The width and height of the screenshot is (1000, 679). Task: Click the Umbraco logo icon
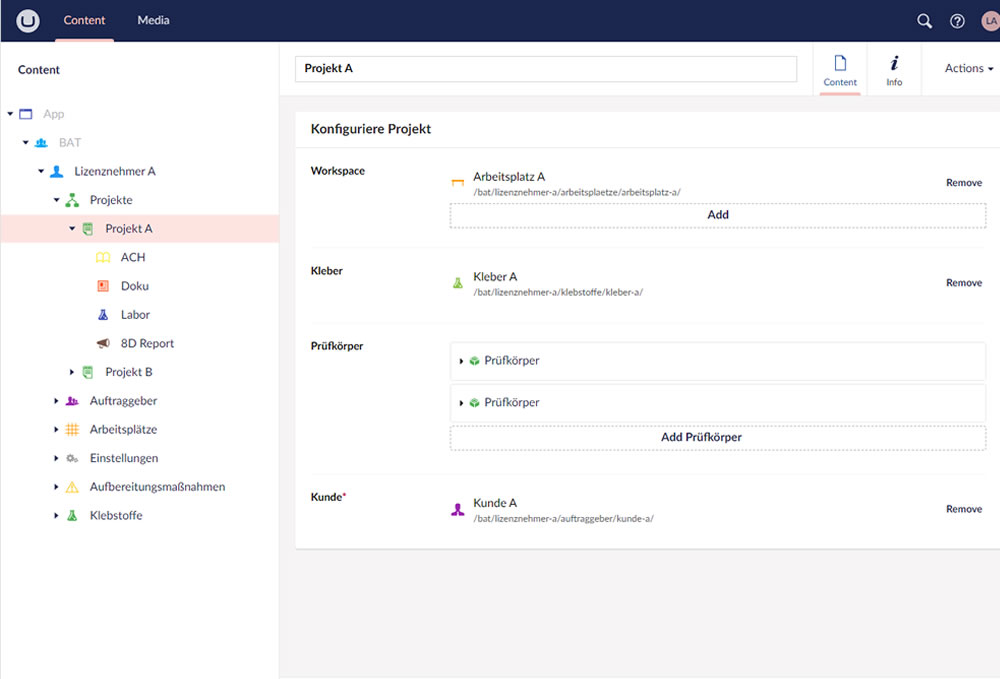click(27, 21)
